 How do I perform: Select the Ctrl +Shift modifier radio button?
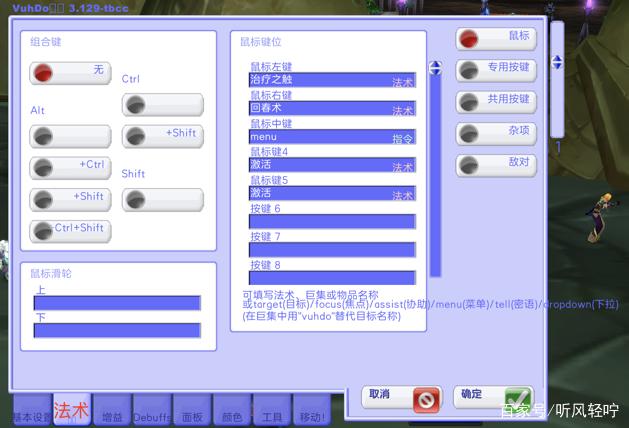[163, 136]
